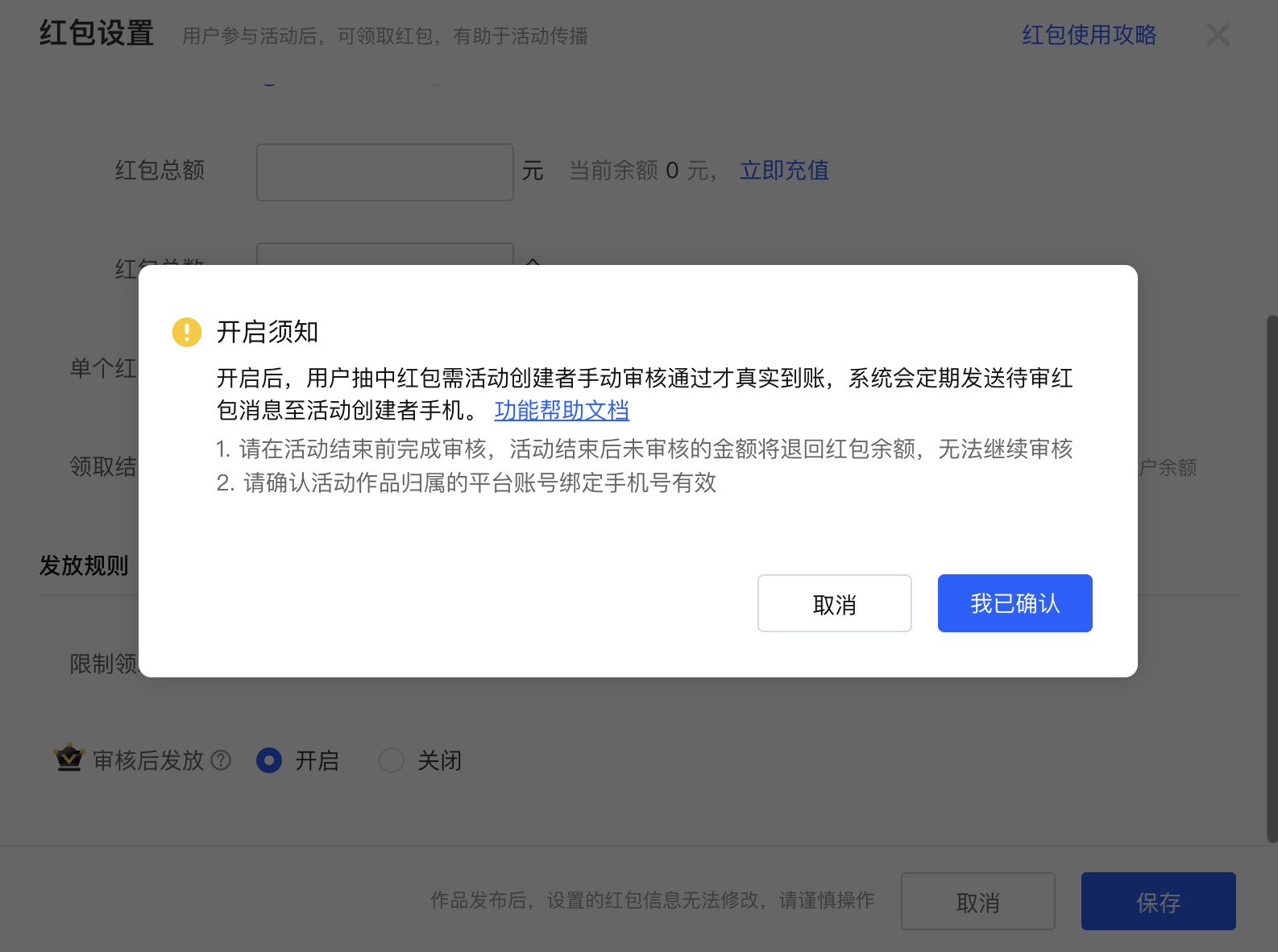1278x952 pixels.
Task: Close the 红包设置 panel with the X icon
Action: click(x=1218, y=35)
